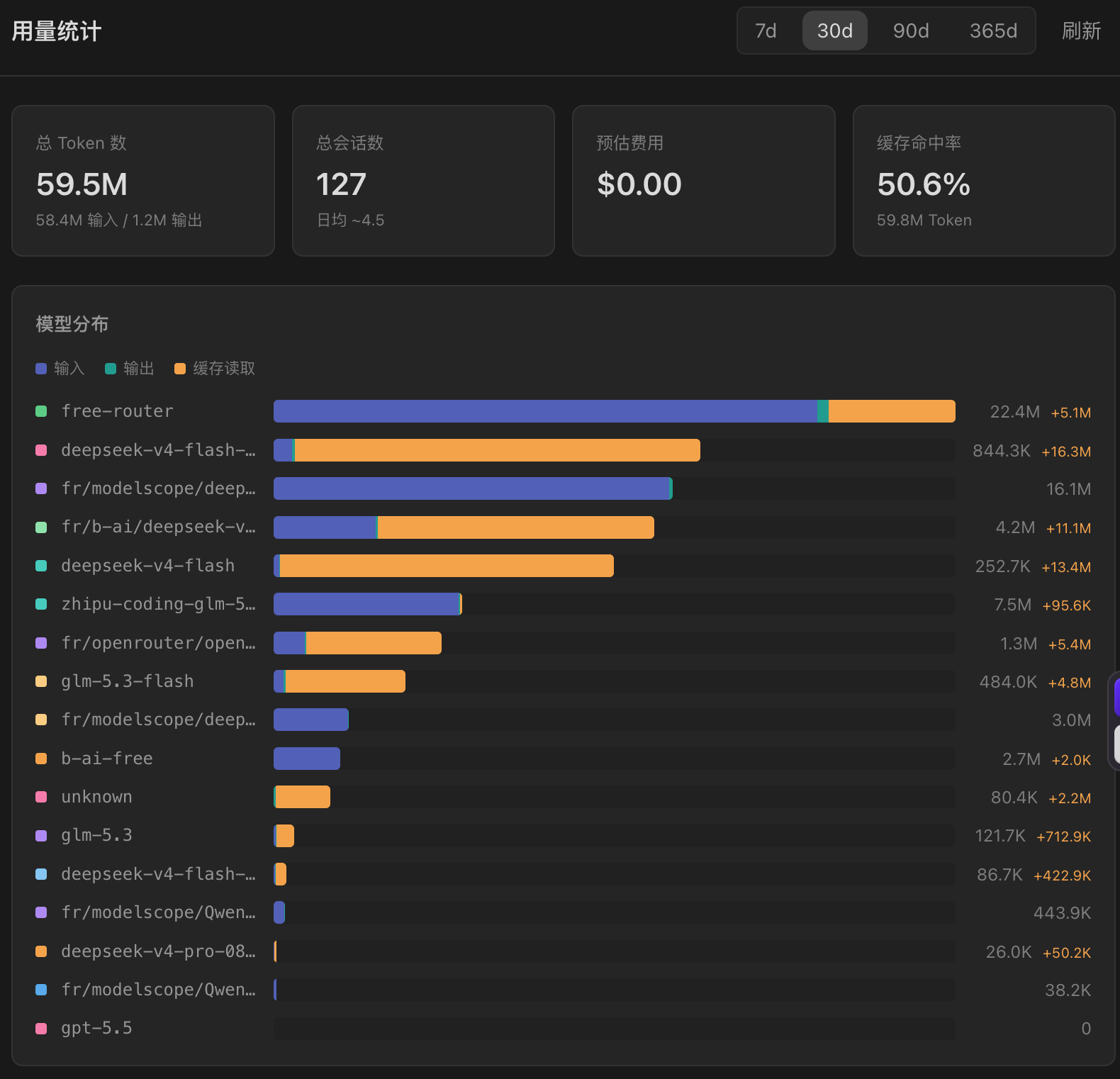Viewport: 1120px width, 1079px height.
Task: Click the "59.8M Token" subtext
Action: [924, 220]
